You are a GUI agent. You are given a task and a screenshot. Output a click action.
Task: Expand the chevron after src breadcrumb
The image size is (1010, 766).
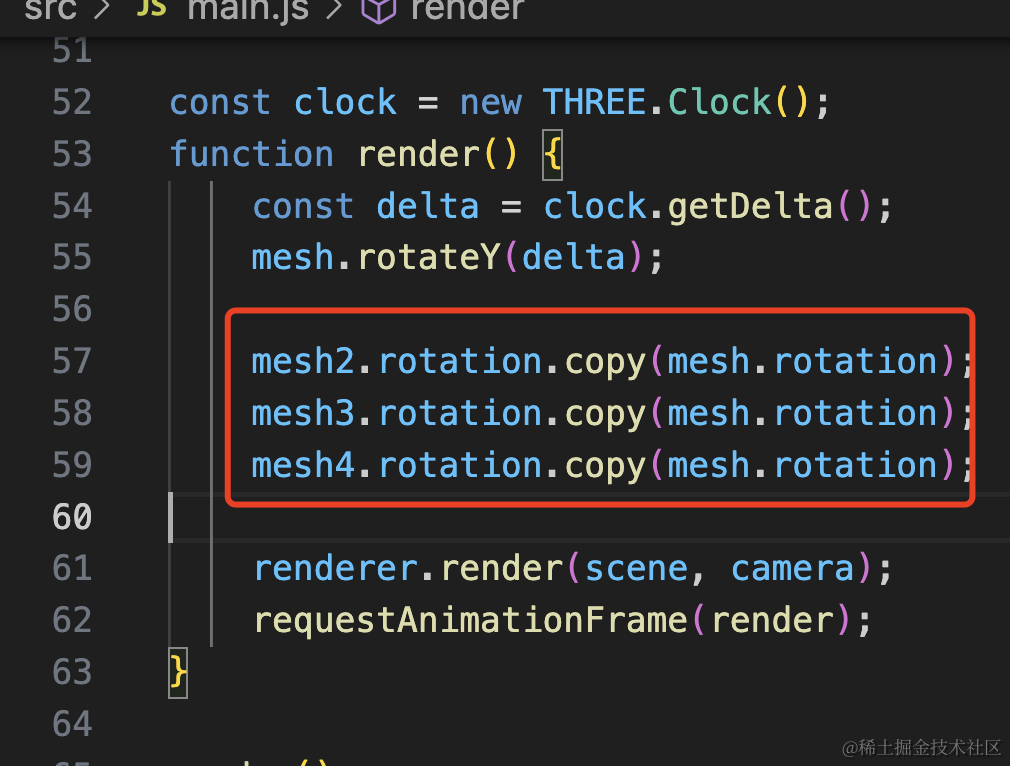[102, 9]
